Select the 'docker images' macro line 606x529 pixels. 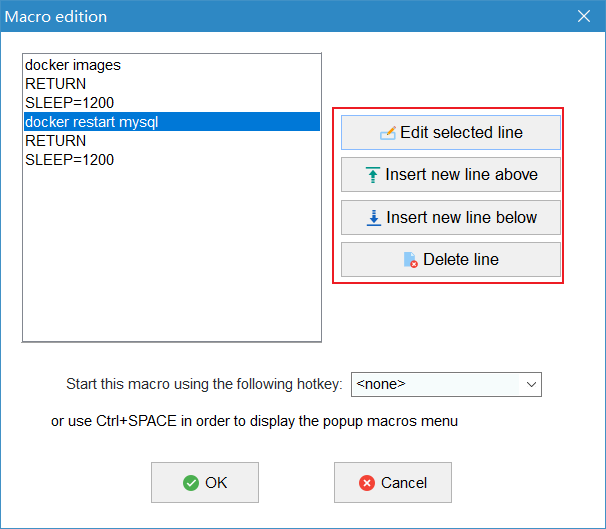click(172, 65)
